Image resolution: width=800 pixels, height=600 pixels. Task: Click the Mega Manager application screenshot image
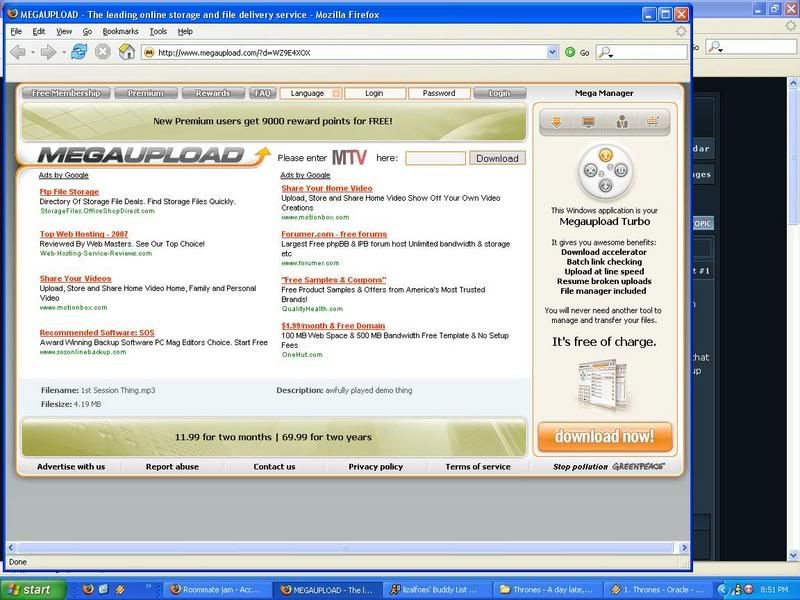click(x=602, y=385)
